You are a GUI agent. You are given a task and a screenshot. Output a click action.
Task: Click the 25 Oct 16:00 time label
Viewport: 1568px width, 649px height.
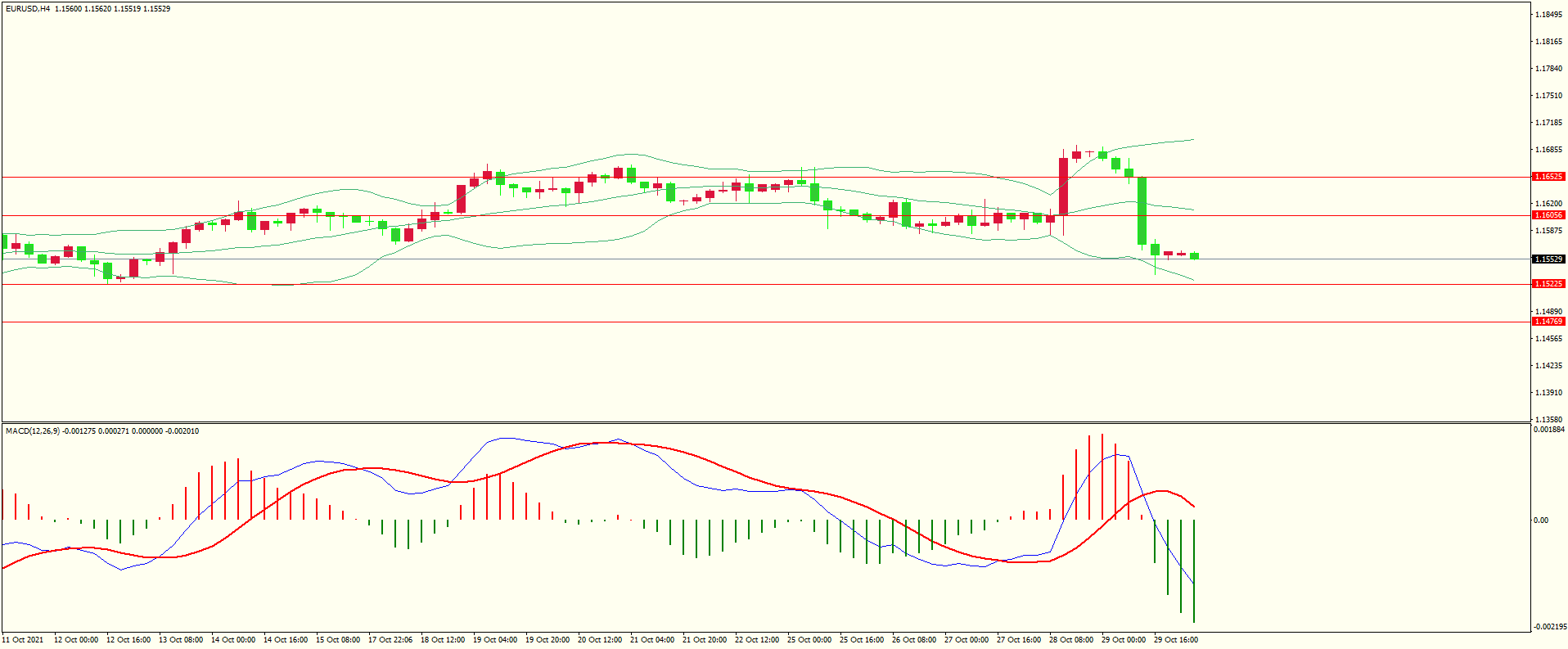click(862, 640)
